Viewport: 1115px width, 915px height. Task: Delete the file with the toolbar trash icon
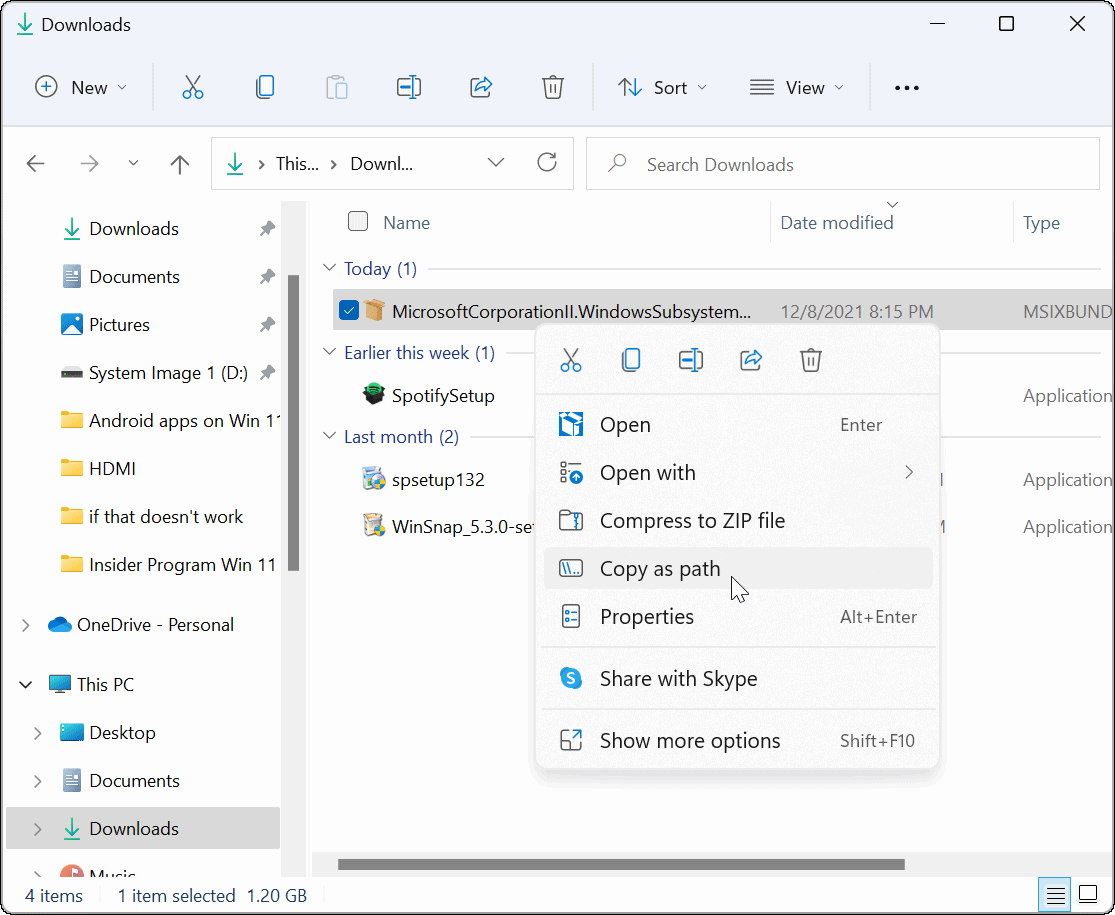pyautogui.click(x=553, y=87)
